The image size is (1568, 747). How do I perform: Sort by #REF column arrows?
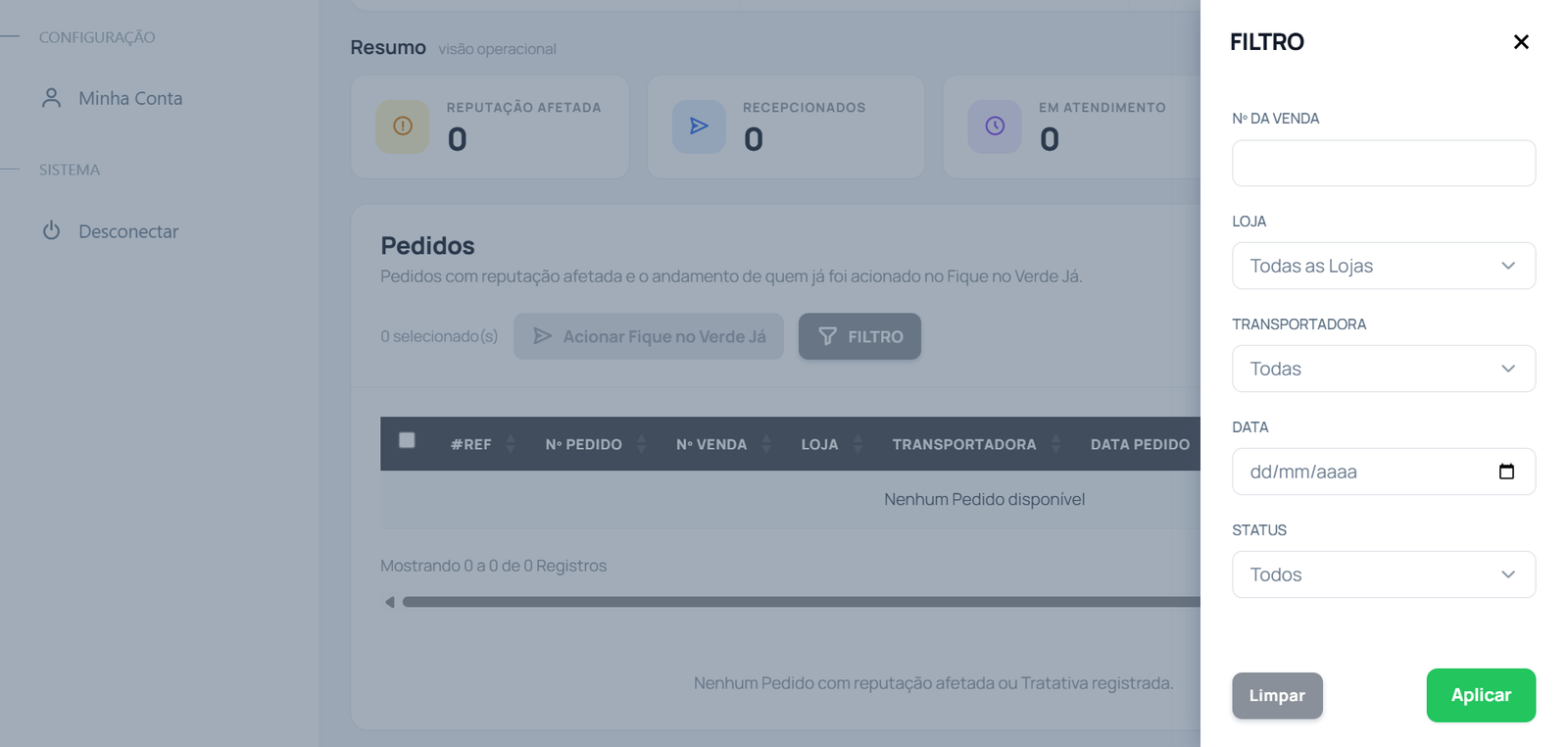tap(511, 444)
